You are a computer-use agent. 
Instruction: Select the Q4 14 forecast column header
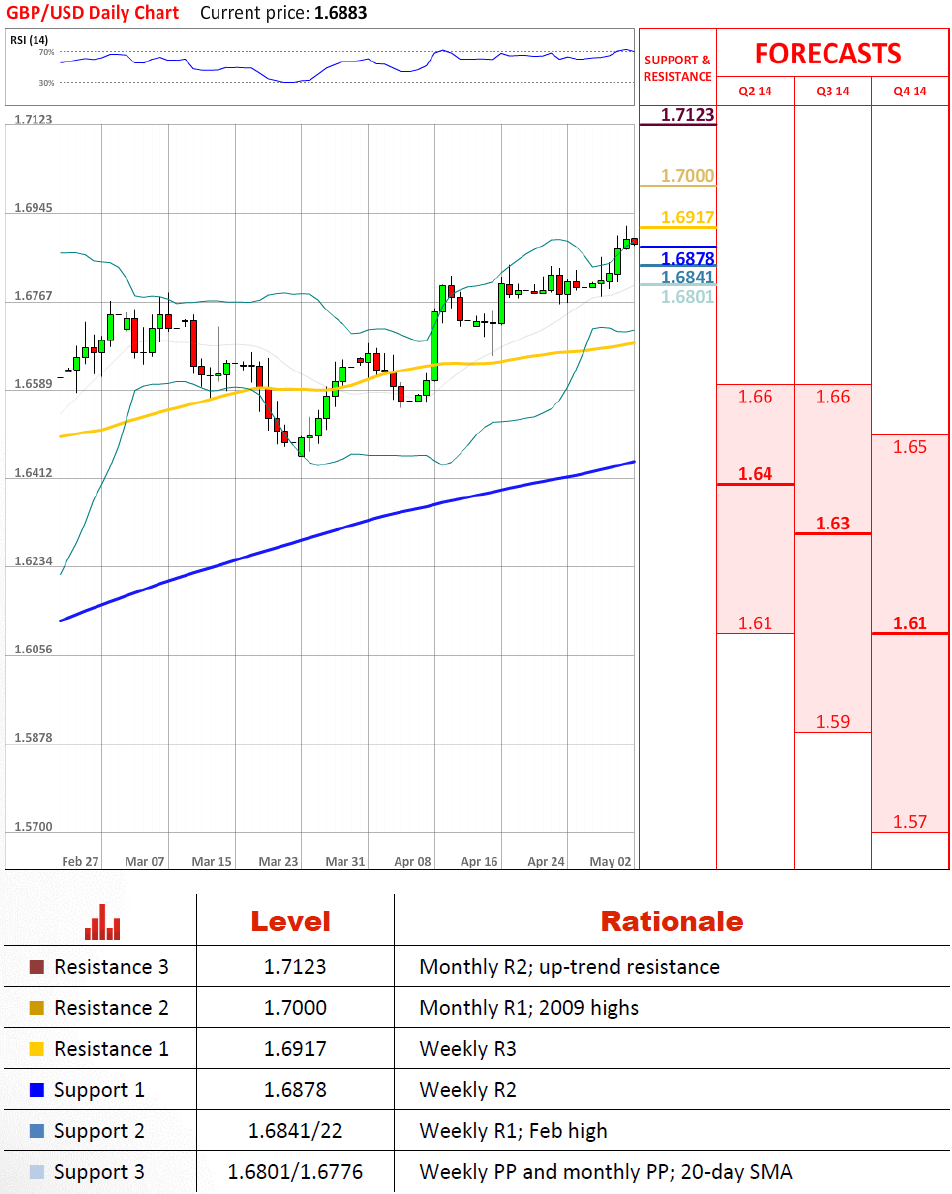(910, 91)
